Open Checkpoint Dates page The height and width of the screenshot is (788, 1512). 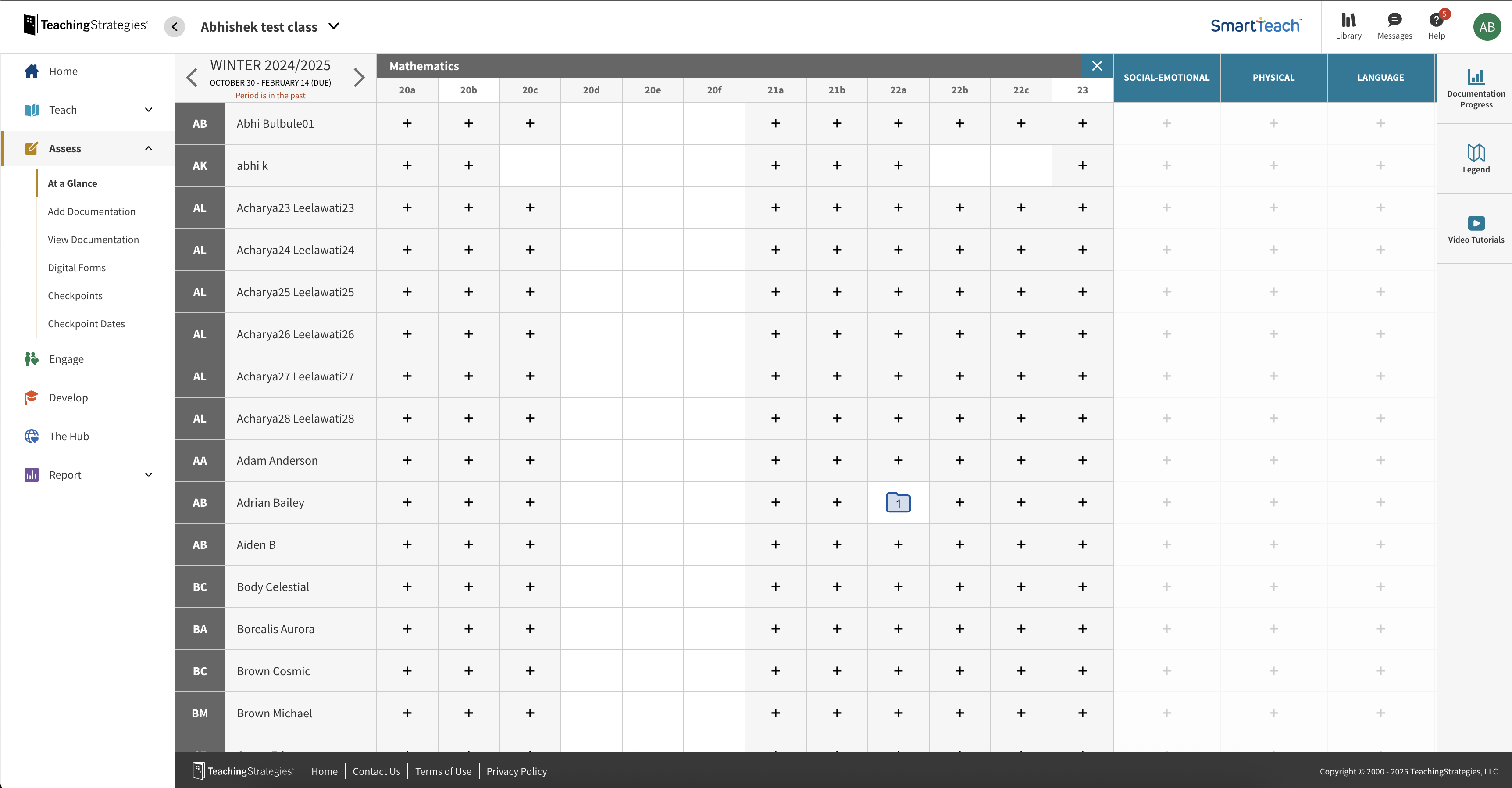click(86, 324)
